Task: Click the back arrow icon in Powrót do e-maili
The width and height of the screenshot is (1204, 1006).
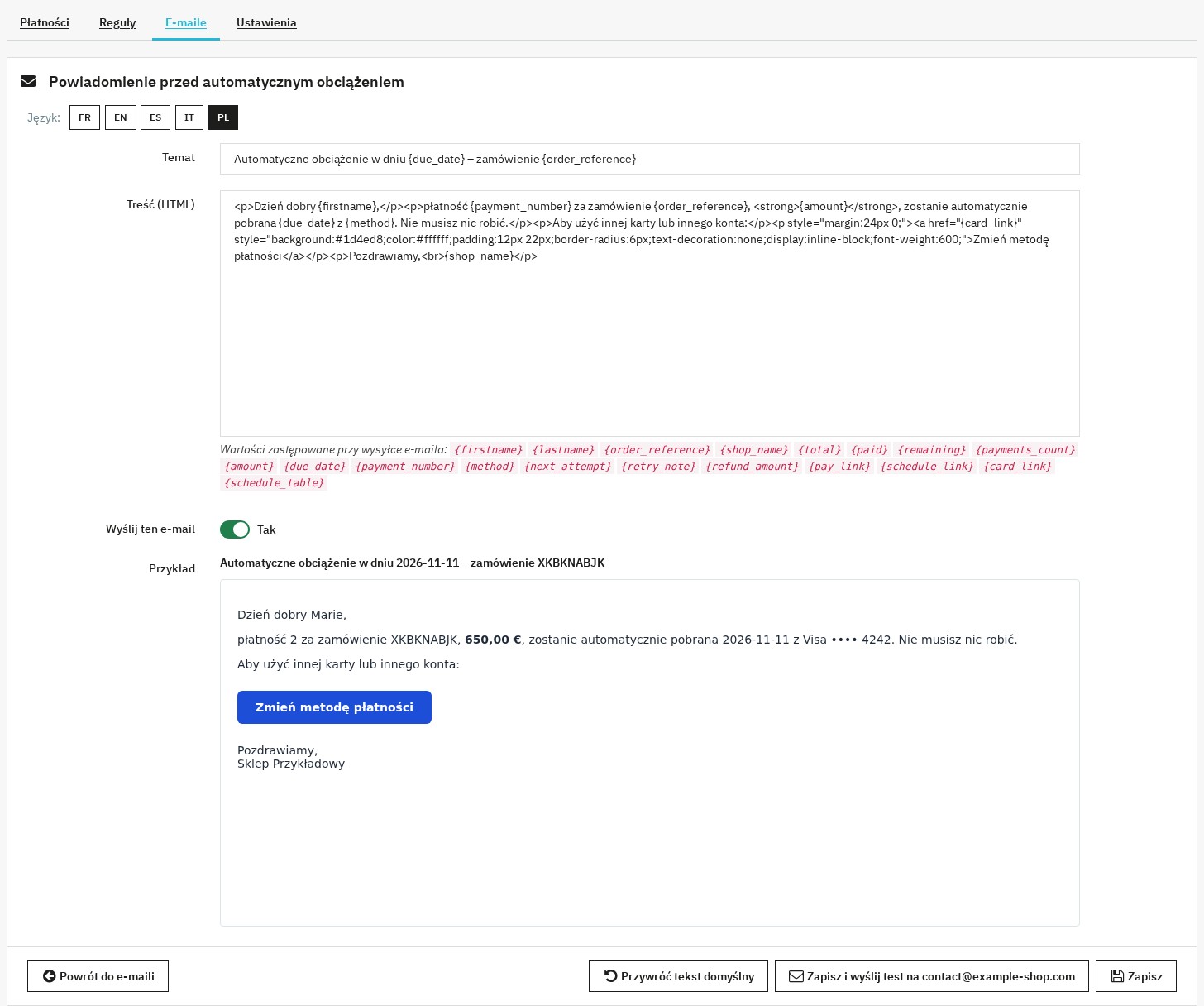Action: pyautogui.click(x=50, y=976)
